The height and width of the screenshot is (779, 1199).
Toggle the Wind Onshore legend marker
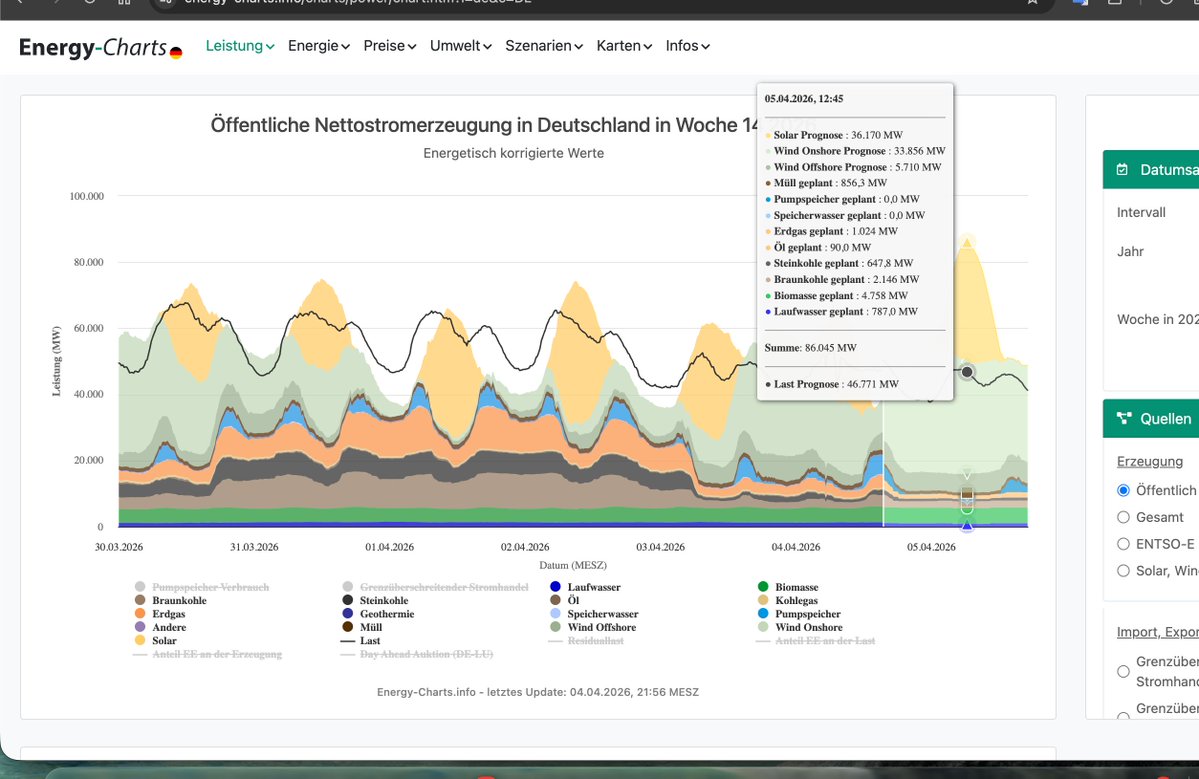click(x=763, y=627)
